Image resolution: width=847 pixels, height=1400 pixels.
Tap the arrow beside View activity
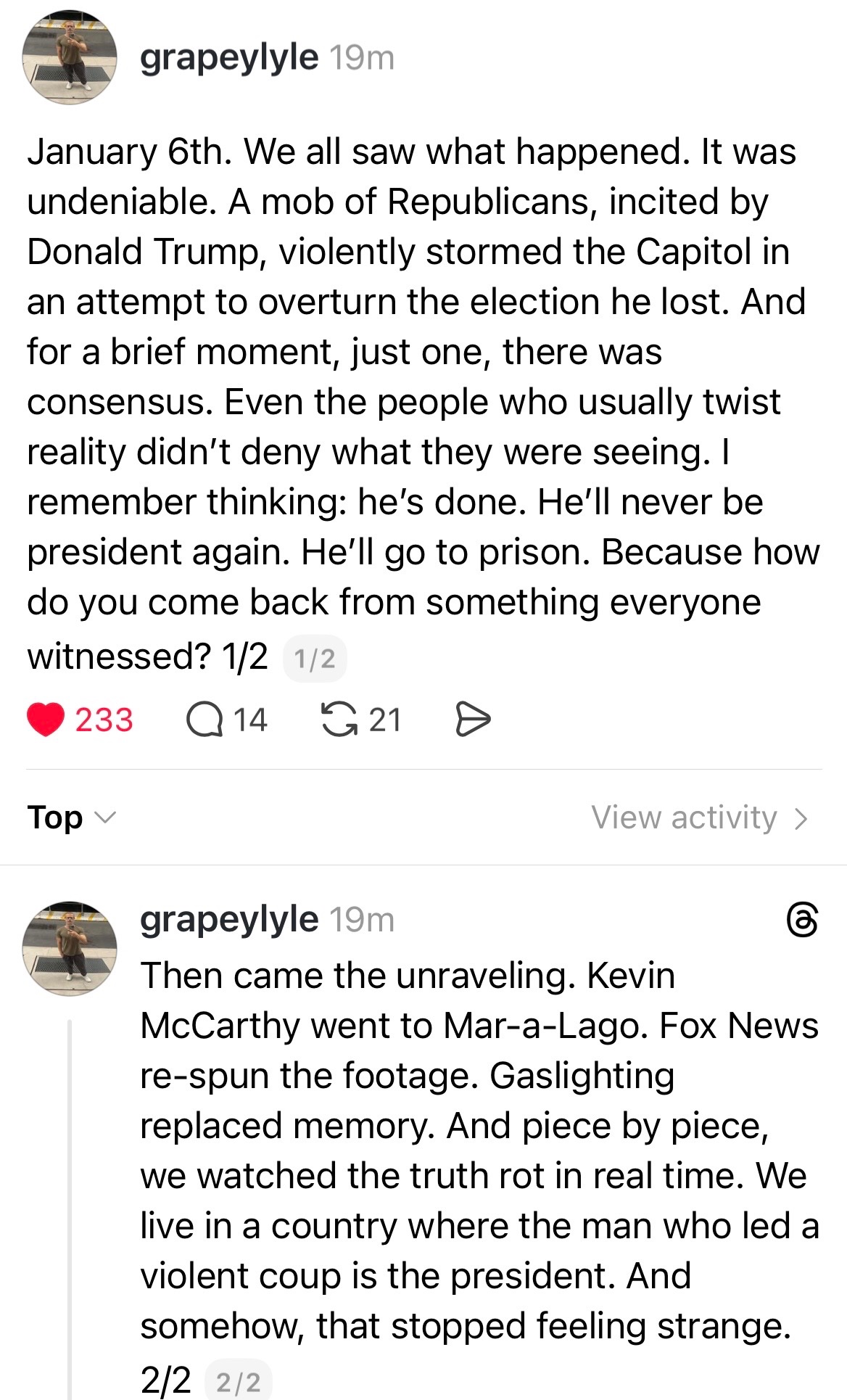[x=801, y=818]
